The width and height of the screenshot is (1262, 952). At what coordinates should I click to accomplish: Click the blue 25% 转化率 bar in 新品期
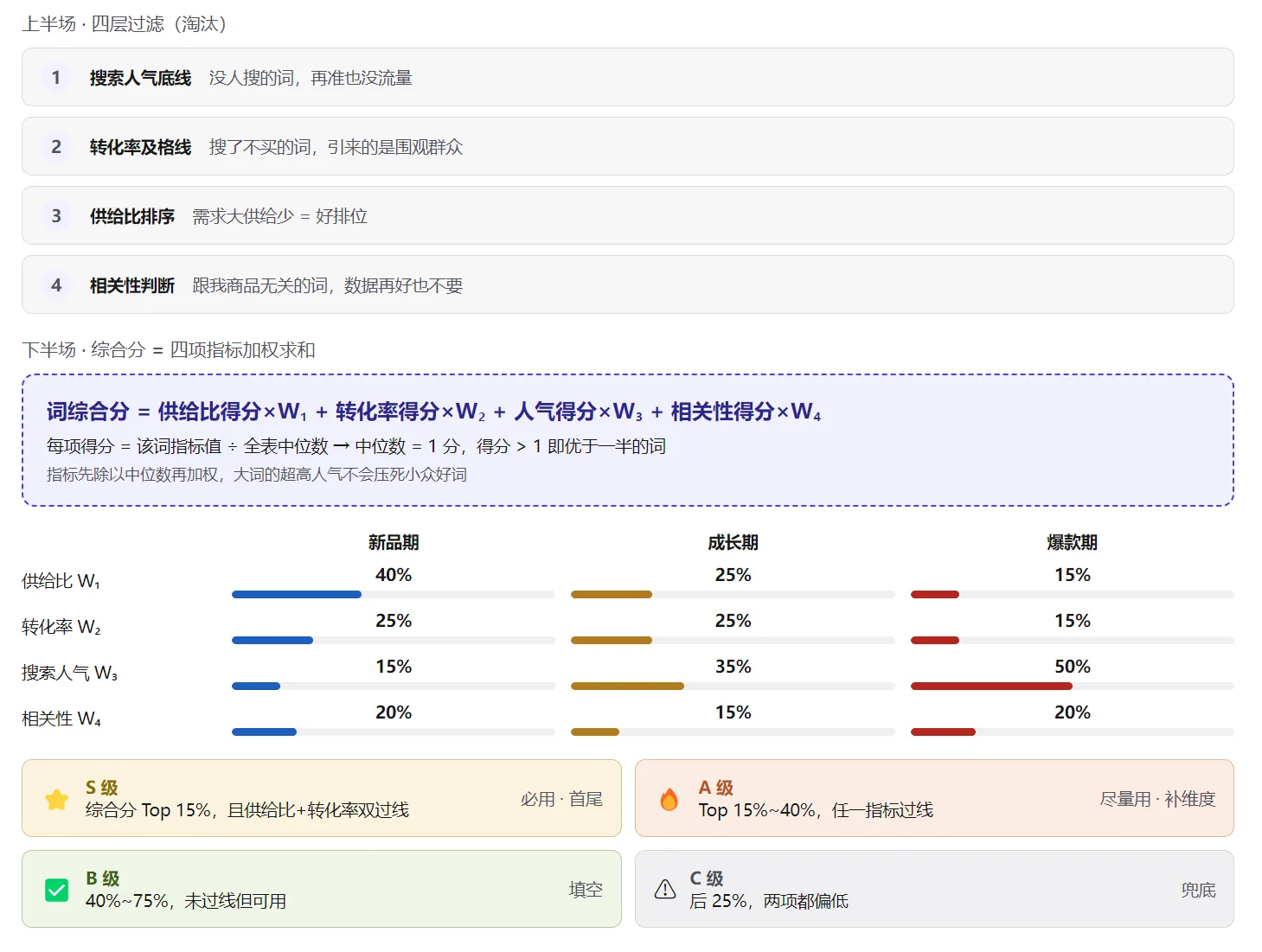(272, 641)
